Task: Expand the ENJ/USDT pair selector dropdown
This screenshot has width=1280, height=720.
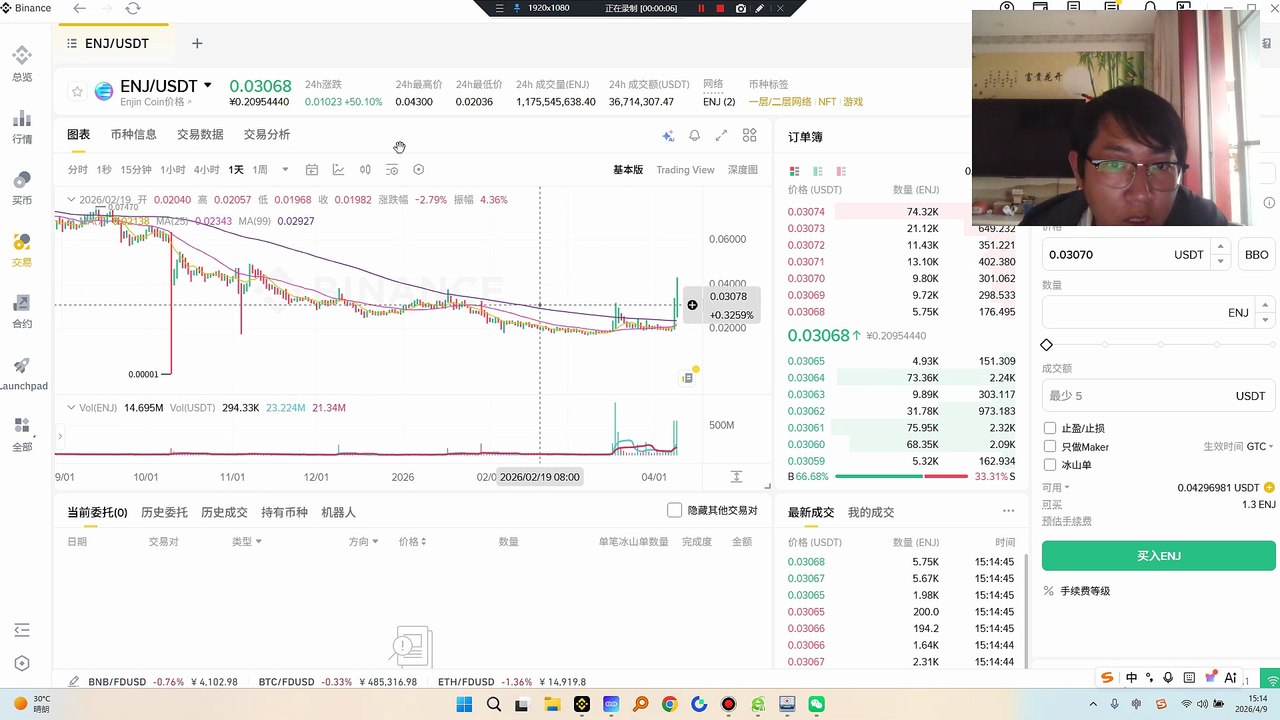Action: [x=208, y=86]
